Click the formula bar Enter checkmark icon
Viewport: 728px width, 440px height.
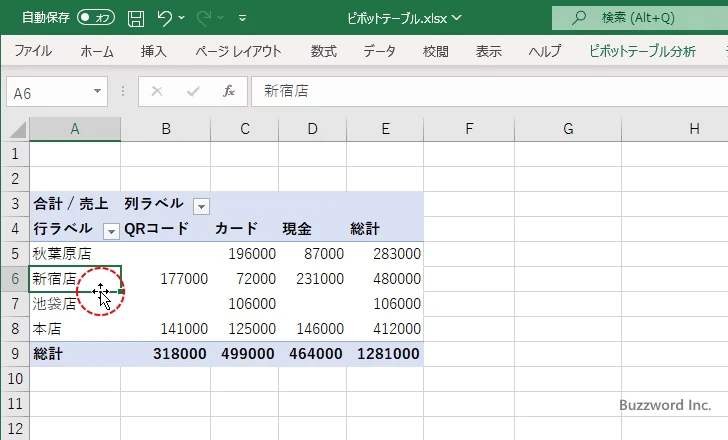point(193,91)
